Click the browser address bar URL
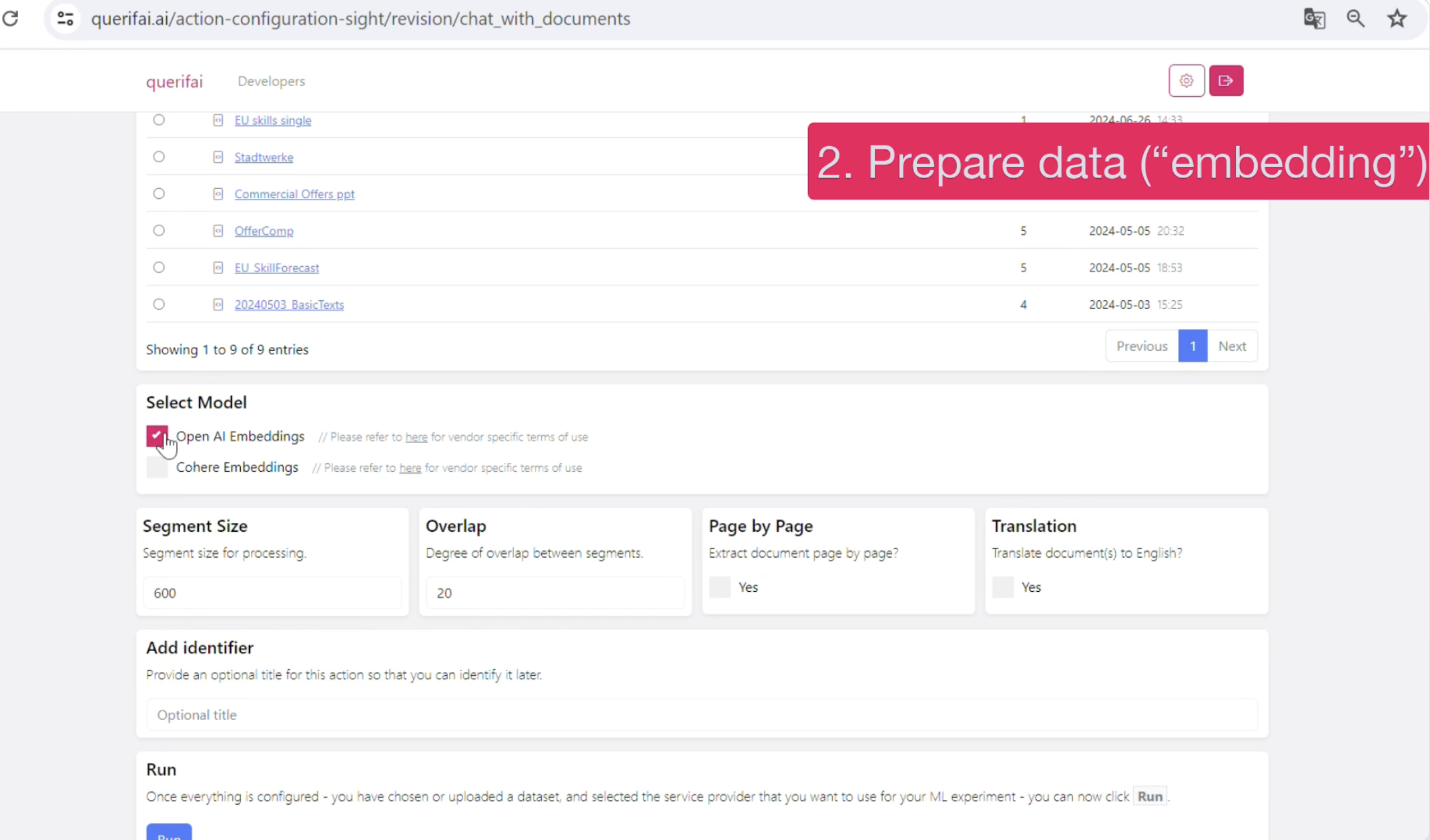 coord(360,19)
